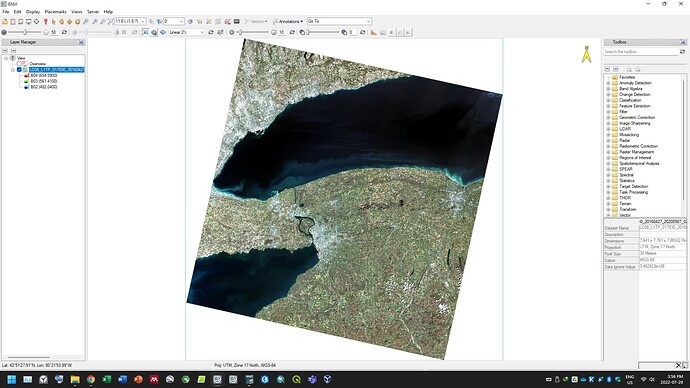Image resolution: width=690 pixels, height=388 pixels.
Task: Click the brightness value field
Action: tap(54, 32)
